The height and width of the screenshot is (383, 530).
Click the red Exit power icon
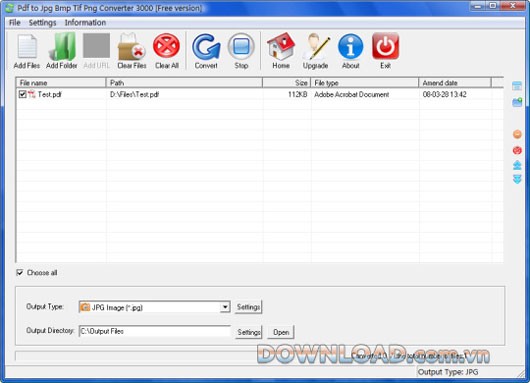coord(385,46)
